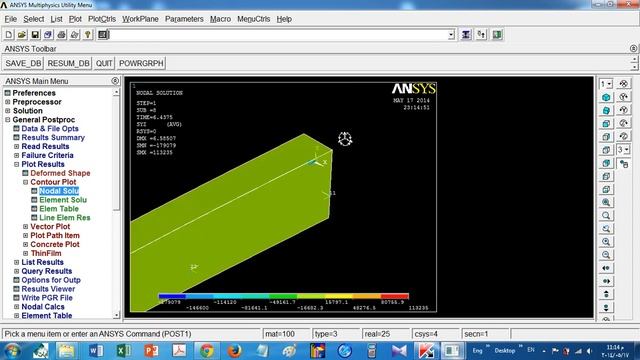Click the Pan Up arrow icon

(606, 294)
